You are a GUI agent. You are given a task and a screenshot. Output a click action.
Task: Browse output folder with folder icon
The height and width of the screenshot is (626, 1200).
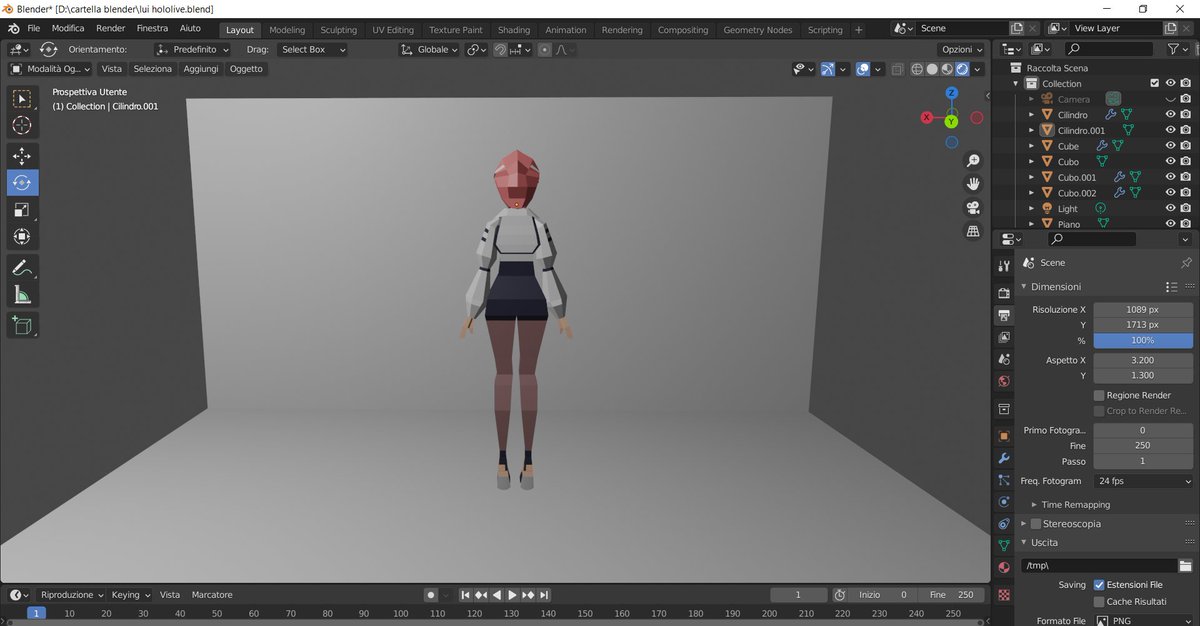point(1185,566)
